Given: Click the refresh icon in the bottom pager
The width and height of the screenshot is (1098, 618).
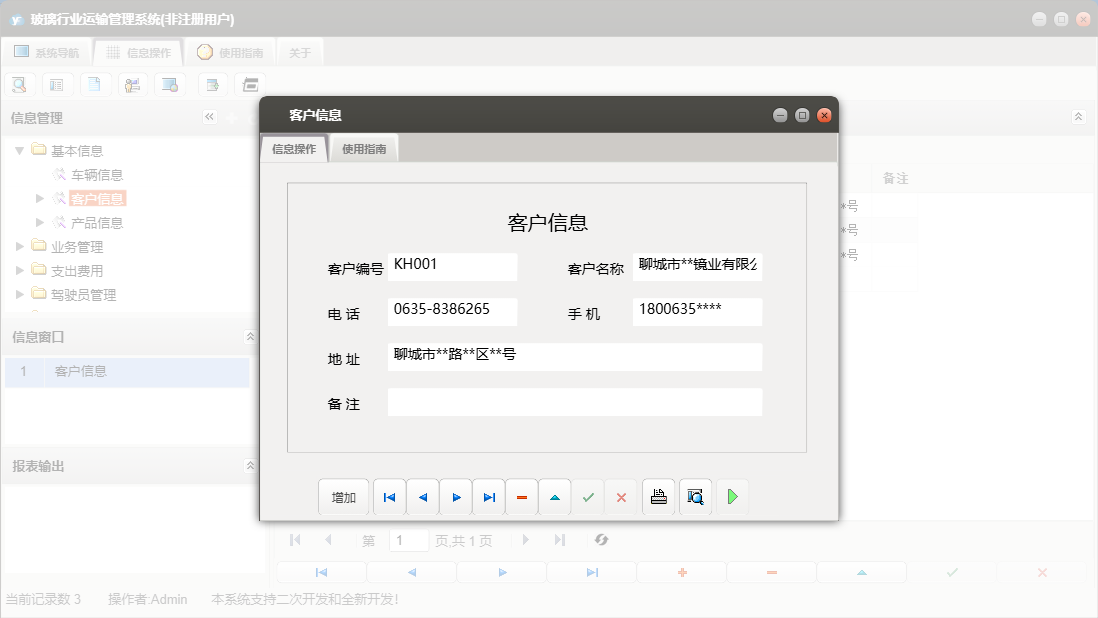Looking at the screenshot, I should point(600,540).
